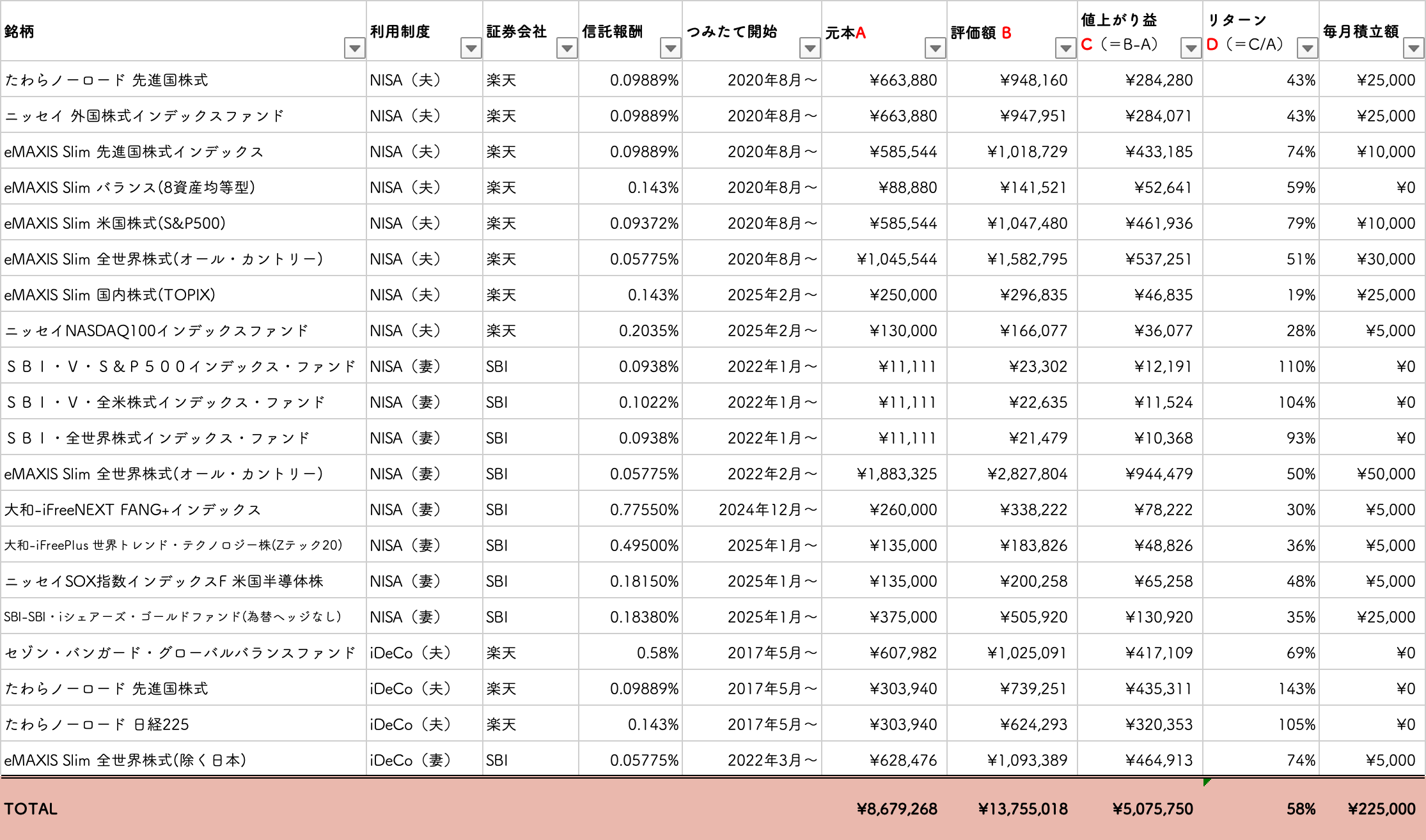Open the 銘柄 column filter dropdown
This screenshot has width=1426, height=840.
point(354,48)
